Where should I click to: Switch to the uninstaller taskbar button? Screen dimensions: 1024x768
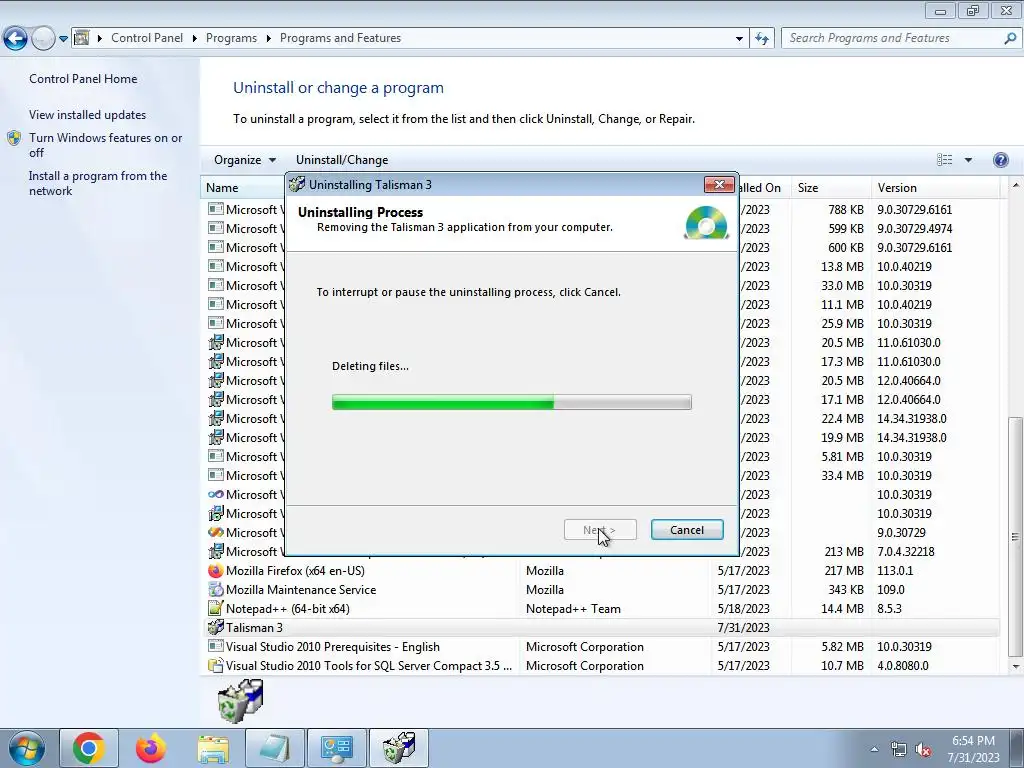point(399,748)
